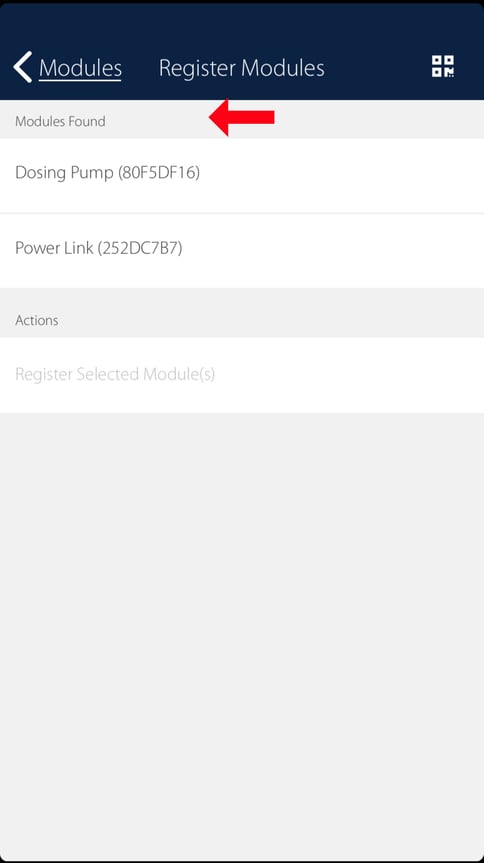Go back via the underlined Modules link
The height and width of the screenshot is (863, 484).
tap(80, 68)
